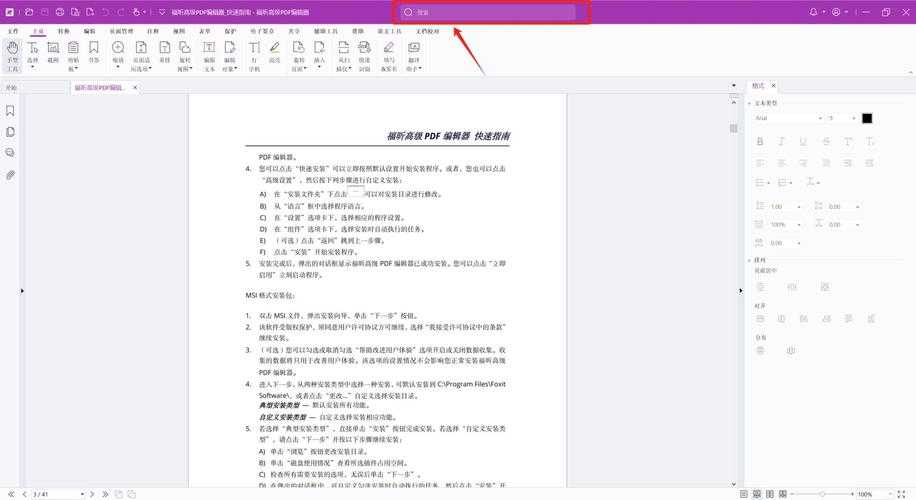Toggle Underline in the Format panel
The width and height of the screenshot is (916, 500).
click(804, 141)
